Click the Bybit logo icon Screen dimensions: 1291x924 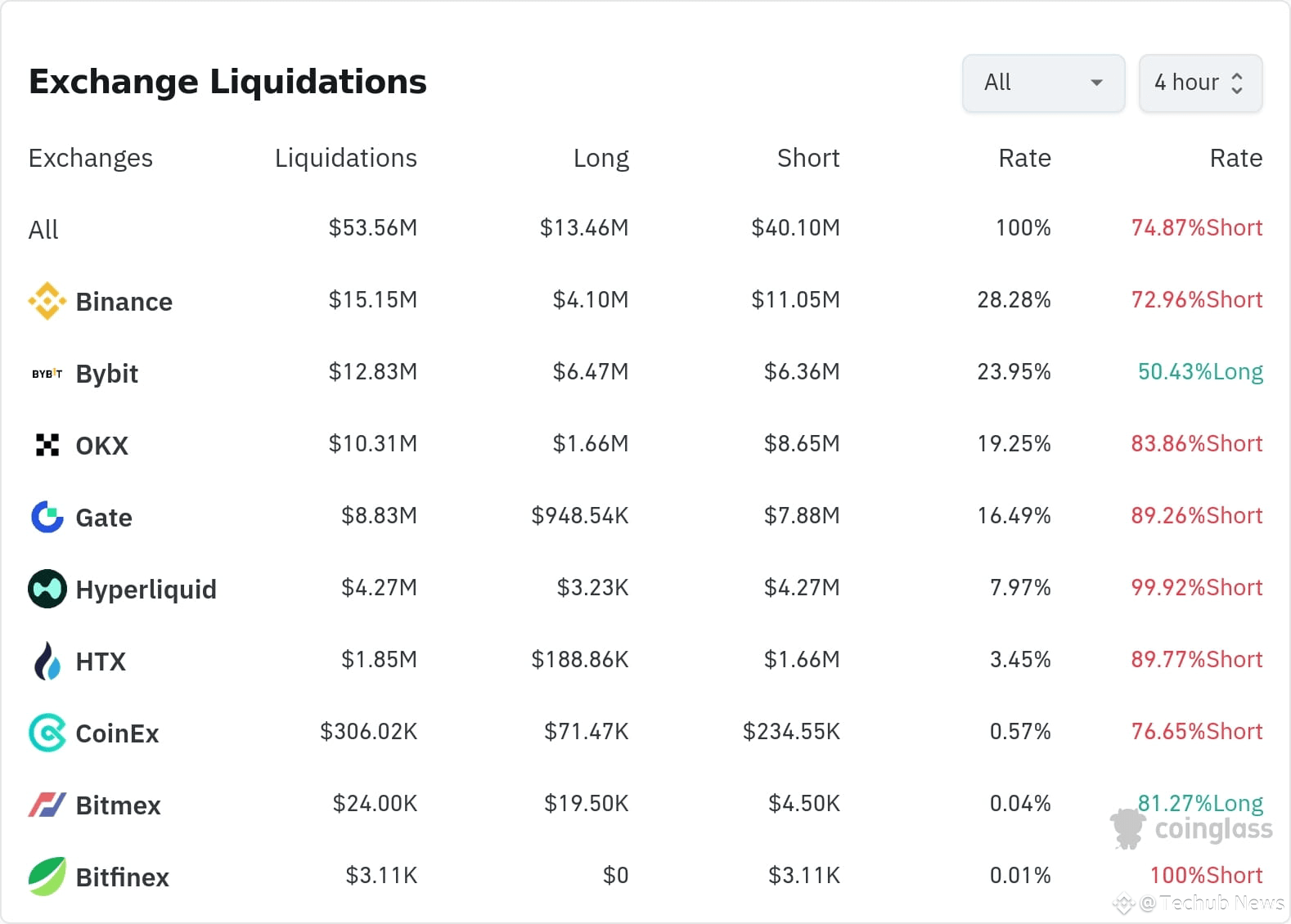click(x=47, y=374)
